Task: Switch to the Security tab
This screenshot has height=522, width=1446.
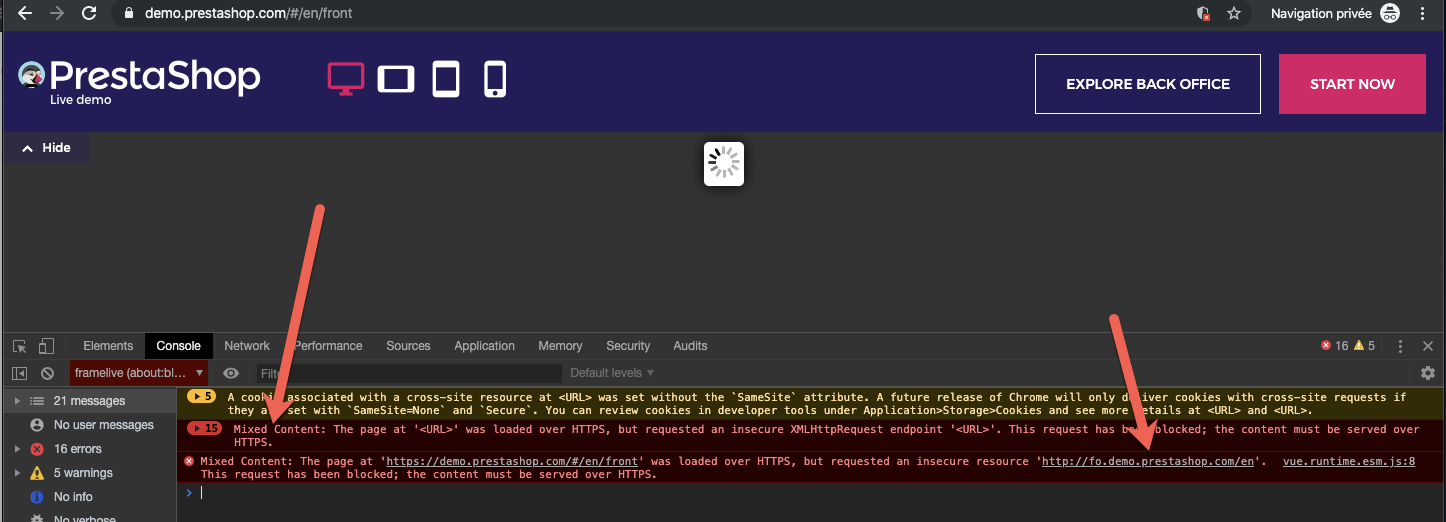Action: [x=628, y=346]
